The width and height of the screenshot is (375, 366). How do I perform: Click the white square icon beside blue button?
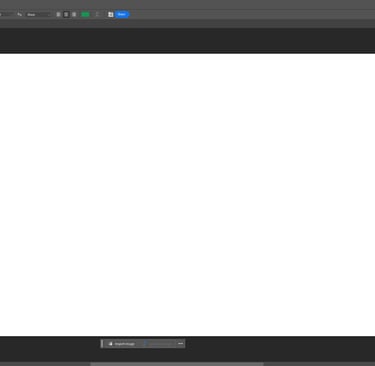point(111,14)
